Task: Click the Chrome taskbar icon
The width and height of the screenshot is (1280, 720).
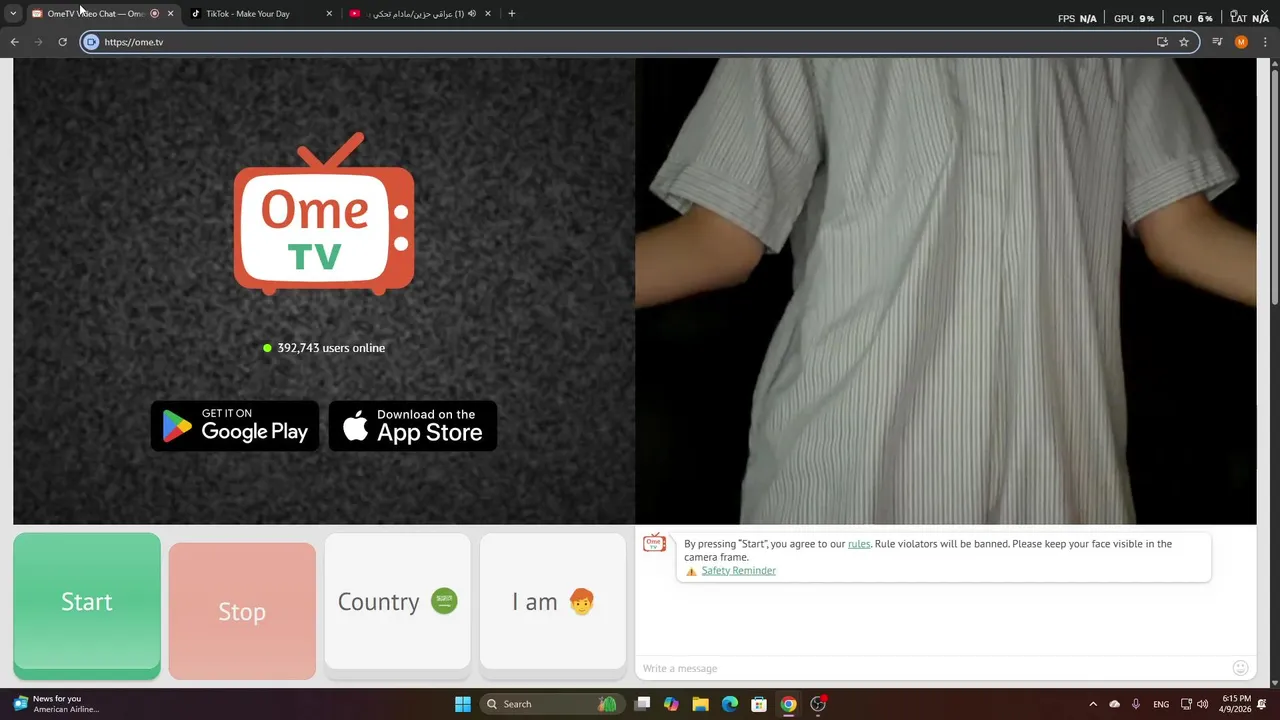Action: pyautogui.click(x=788, y=704)
